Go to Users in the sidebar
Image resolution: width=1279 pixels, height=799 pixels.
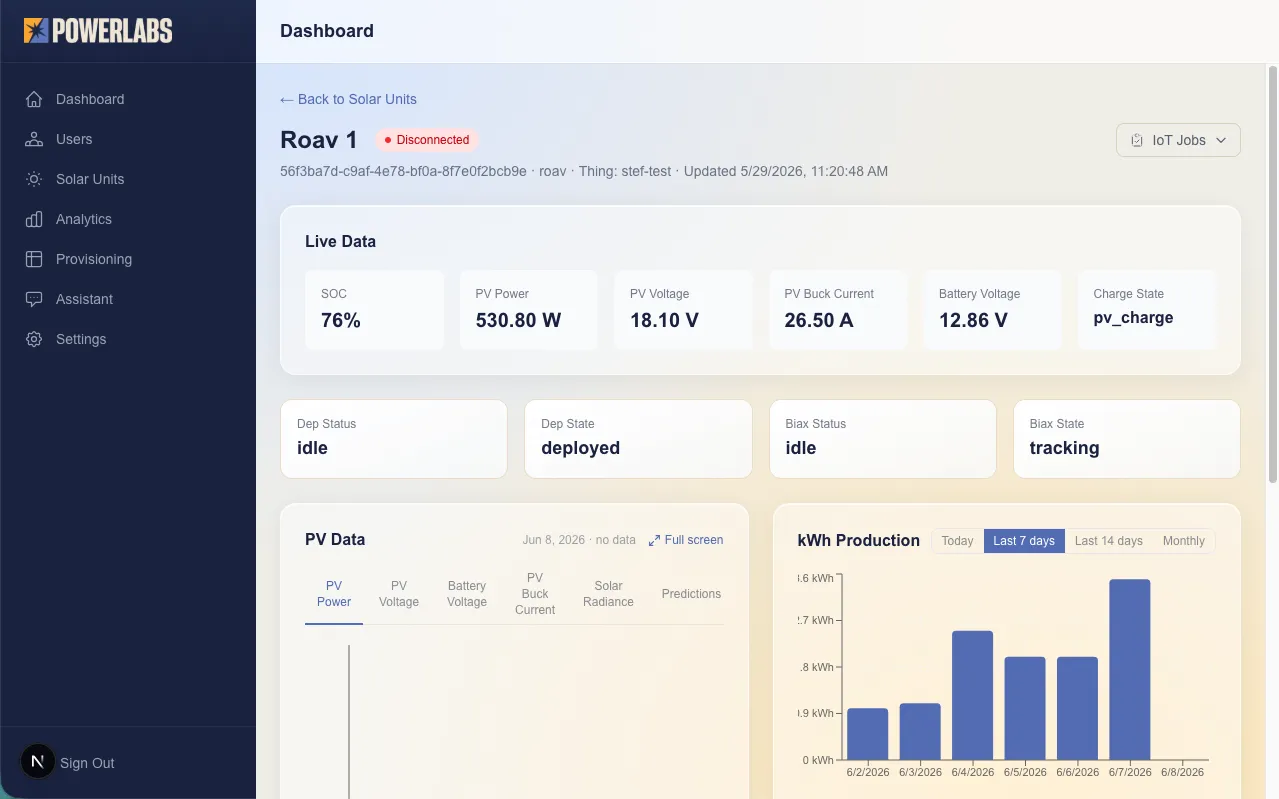tap(128, 139)
